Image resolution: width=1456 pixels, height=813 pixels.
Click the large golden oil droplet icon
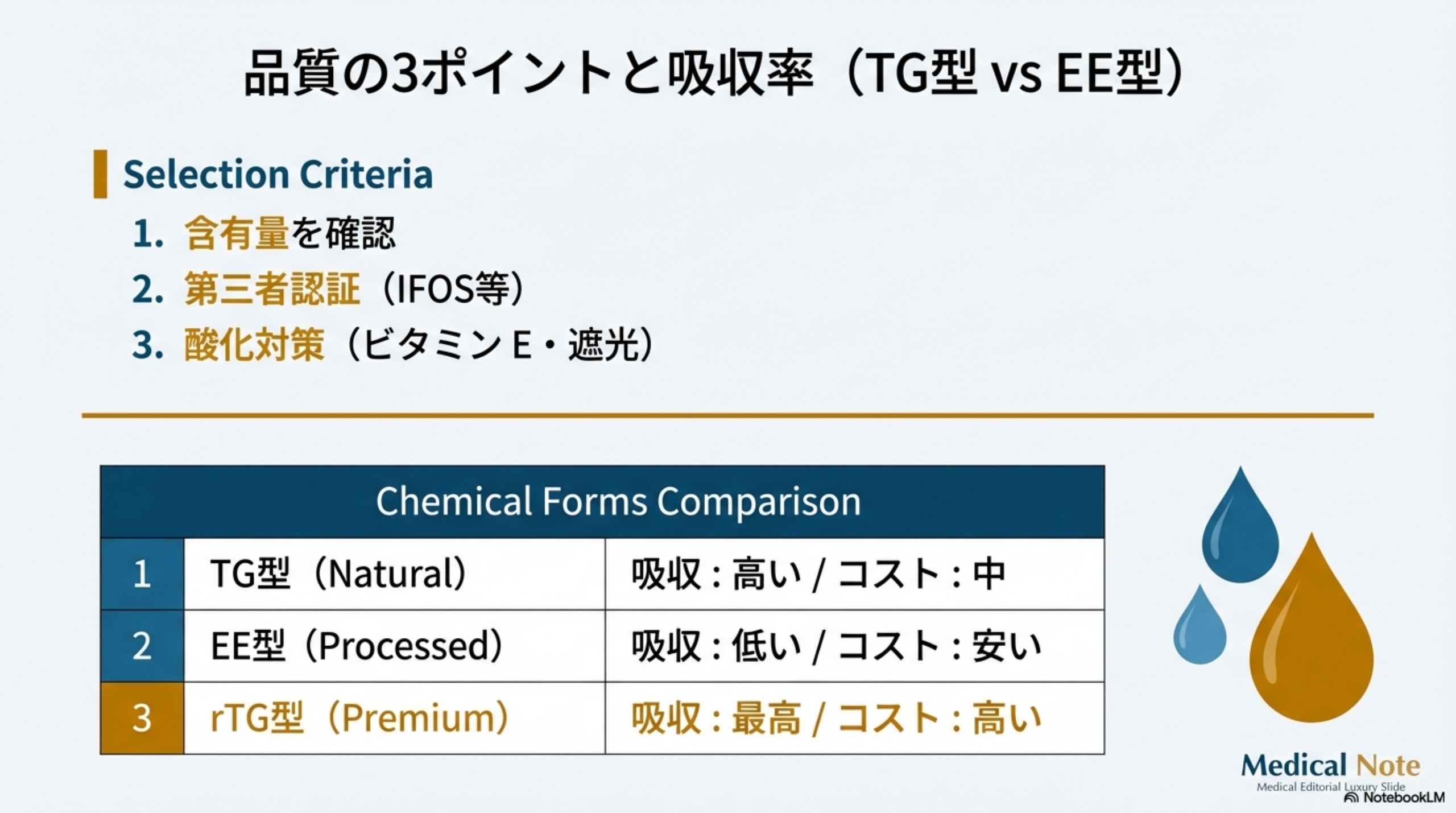(x=1311, y=643)
